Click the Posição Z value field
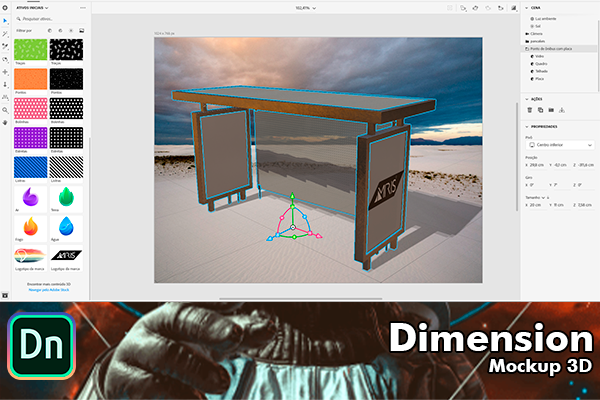The image size is (600, 400). click(x=586, y=165)
